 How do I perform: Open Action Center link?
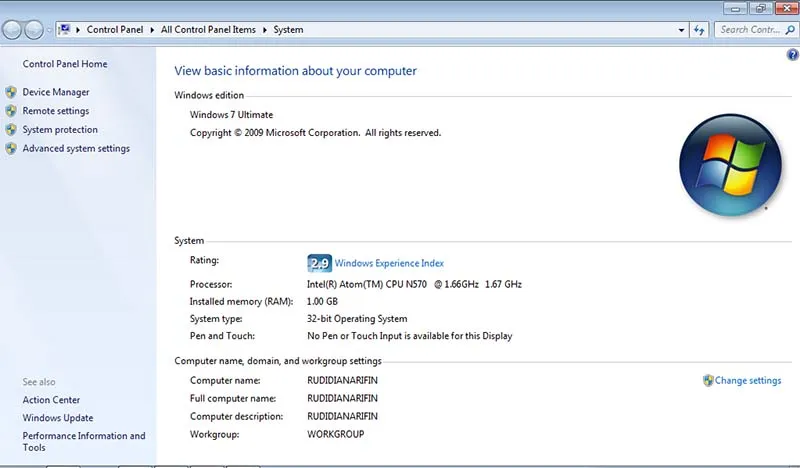pos(51,400)
